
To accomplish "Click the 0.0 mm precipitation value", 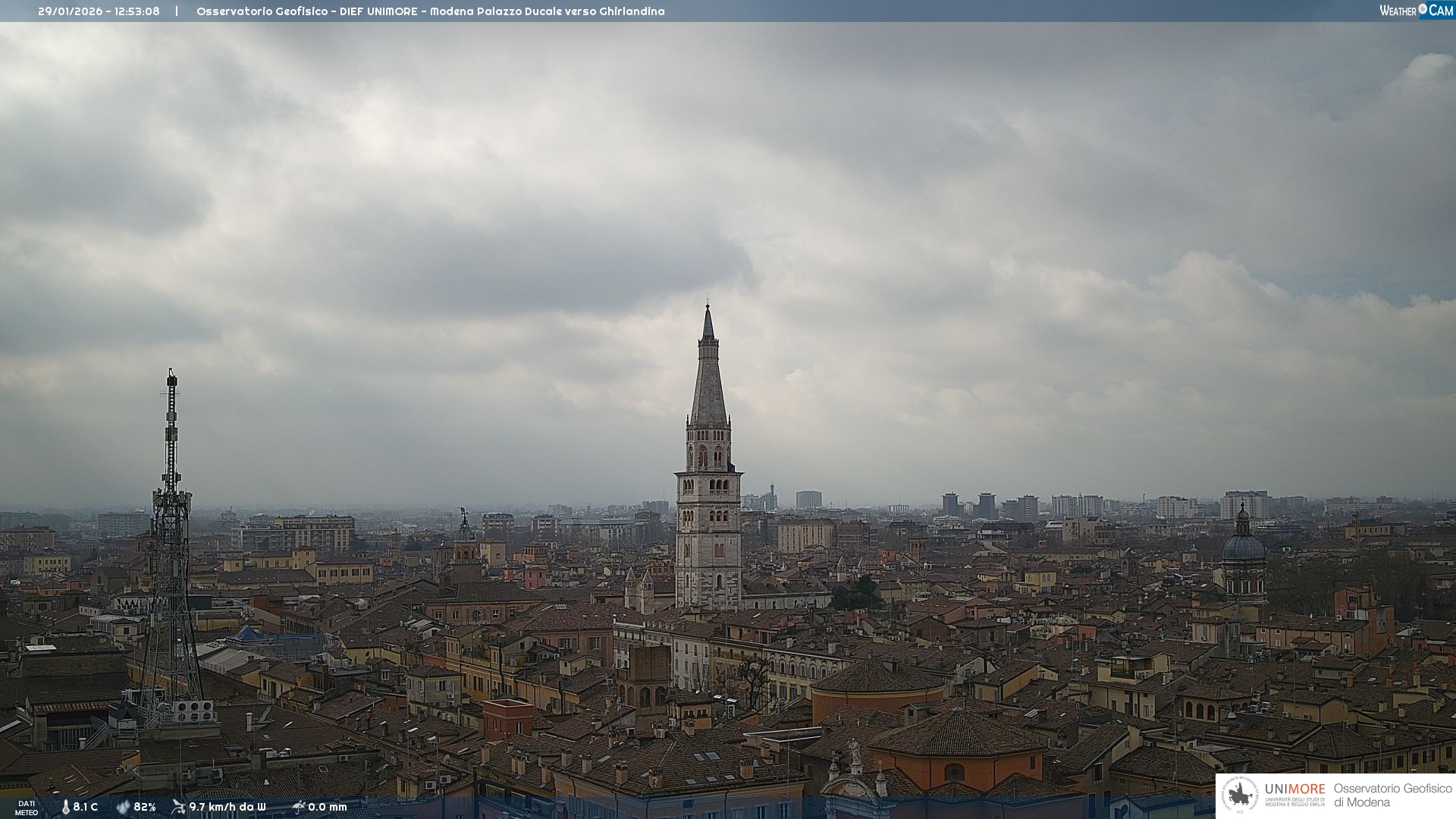I will click(328, 808).
